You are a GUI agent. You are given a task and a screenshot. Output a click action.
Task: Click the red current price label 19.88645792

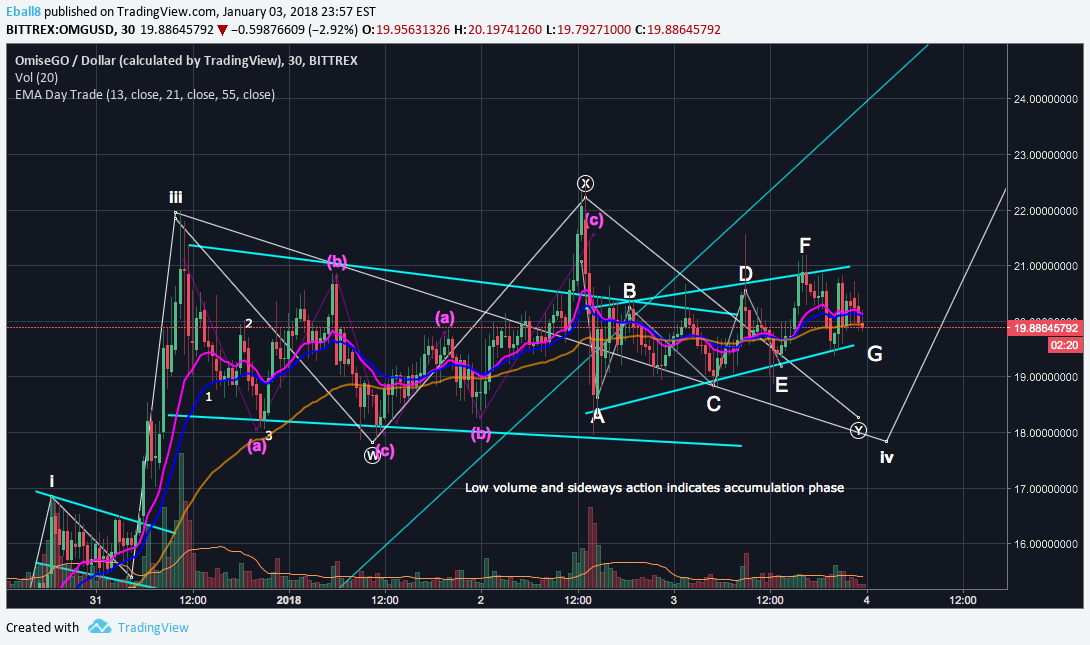pos(1046,328)
